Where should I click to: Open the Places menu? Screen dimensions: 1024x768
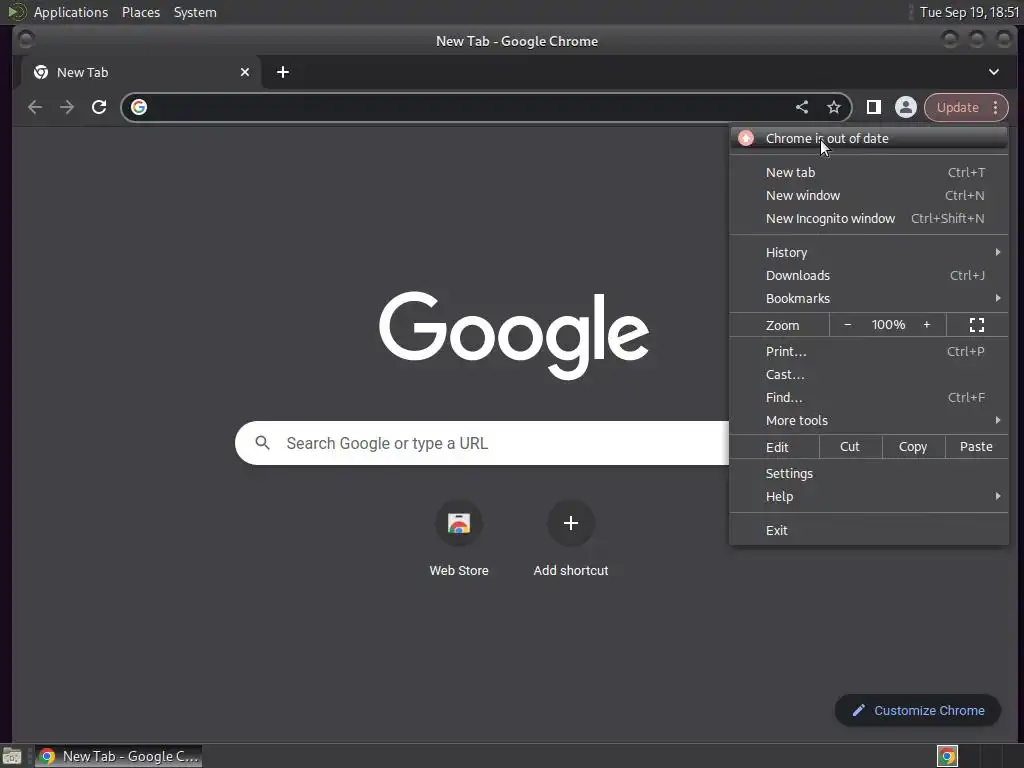(x=141, y=12)
